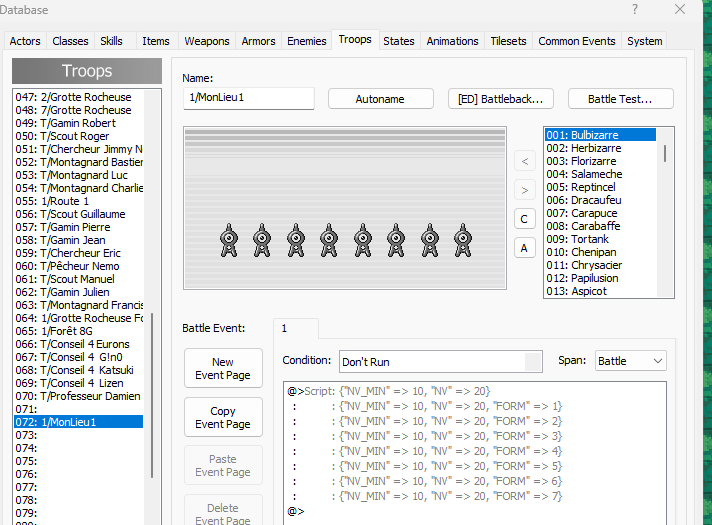Select troop 070: T/Professeur Damien
This screenshot has height=525, width=712.
[x=79, y=396]
